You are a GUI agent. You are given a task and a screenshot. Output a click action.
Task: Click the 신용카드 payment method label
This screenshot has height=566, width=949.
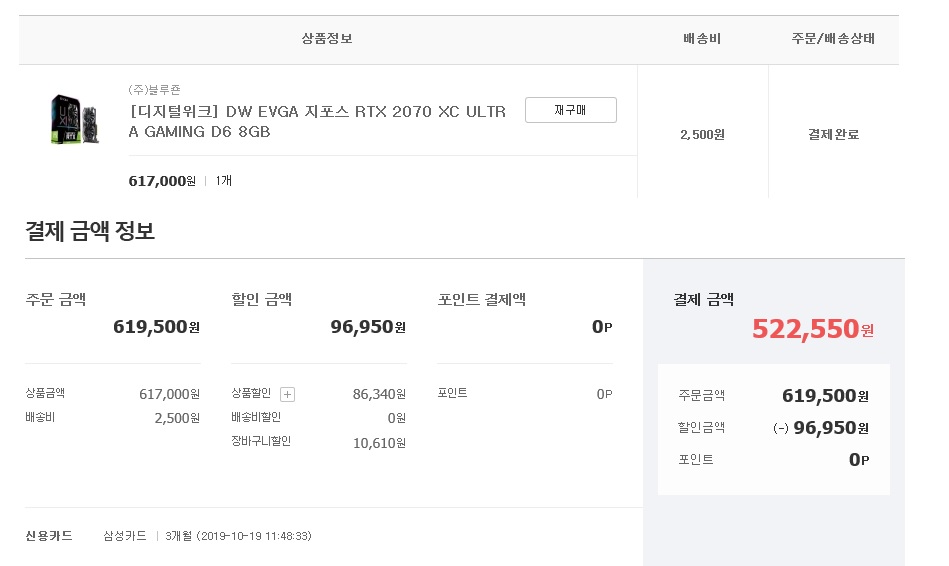(x=49, y=536)
